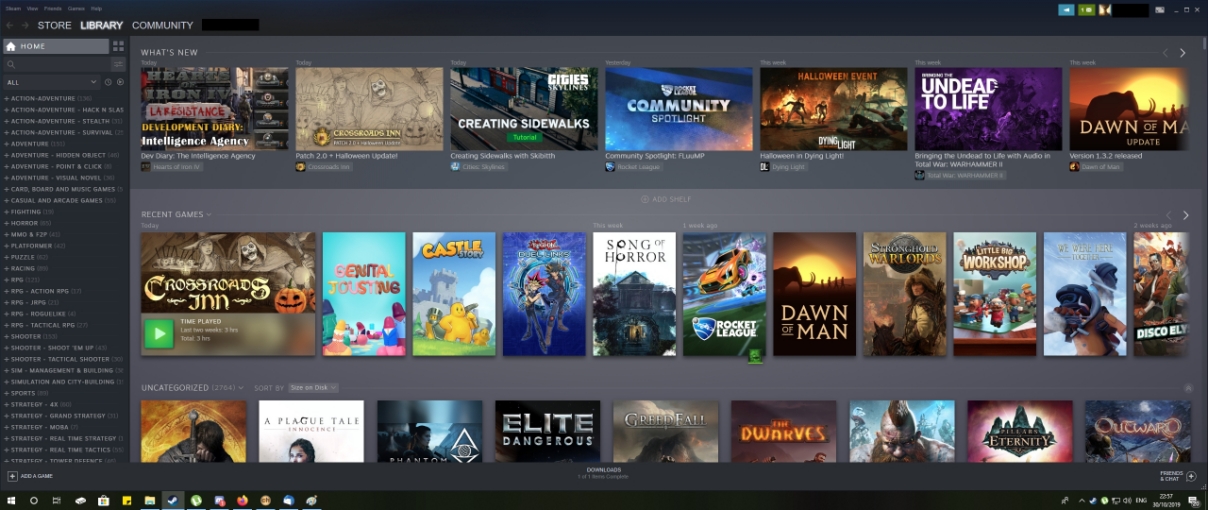The height and width of the screenshot is (510, 1208).
Task: Open Dawn of Man game cover
Action: point(814,294)
